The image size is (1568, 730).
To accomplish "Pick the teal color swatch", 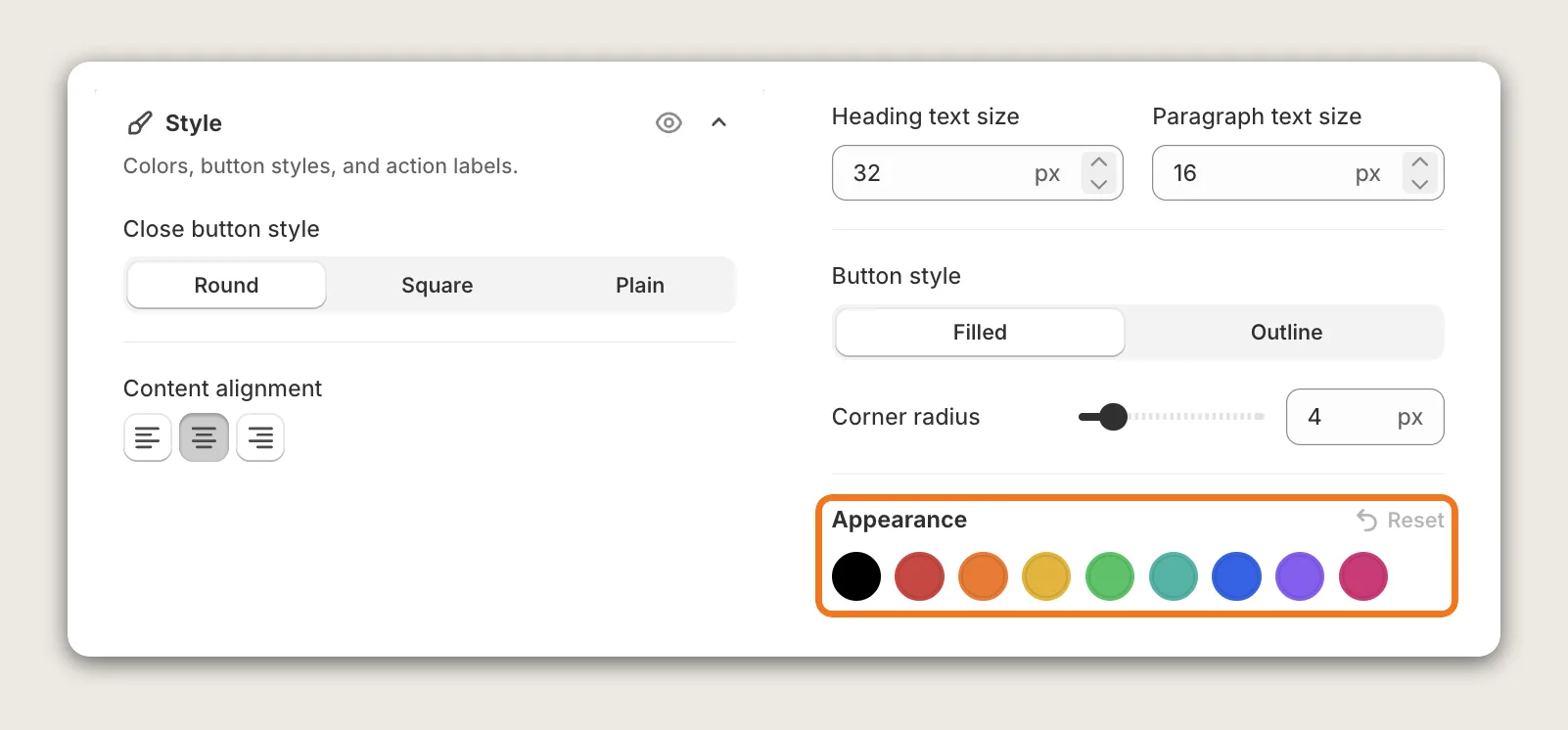I will 1174,576.
